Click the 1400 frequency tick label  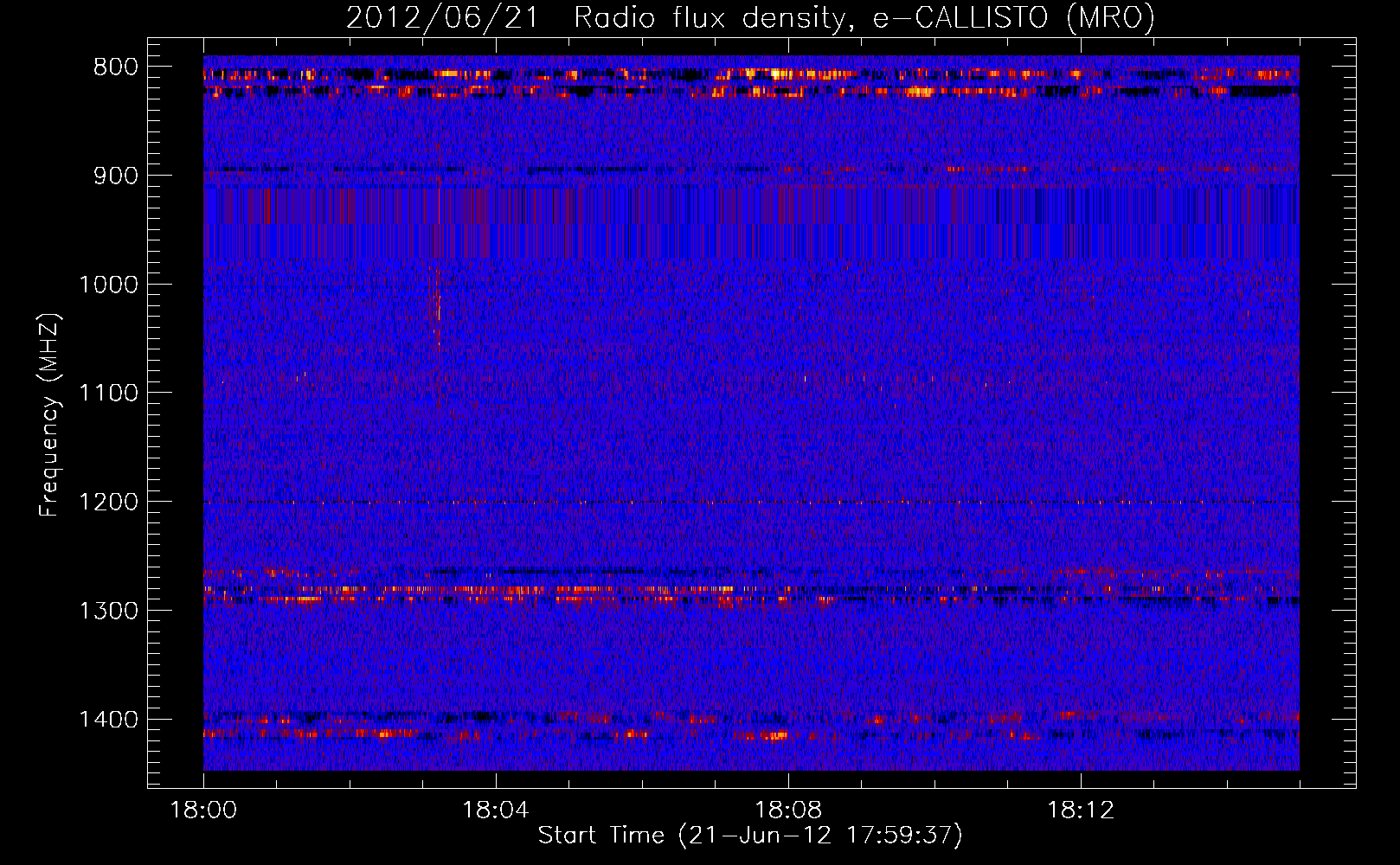pos(108,720)
